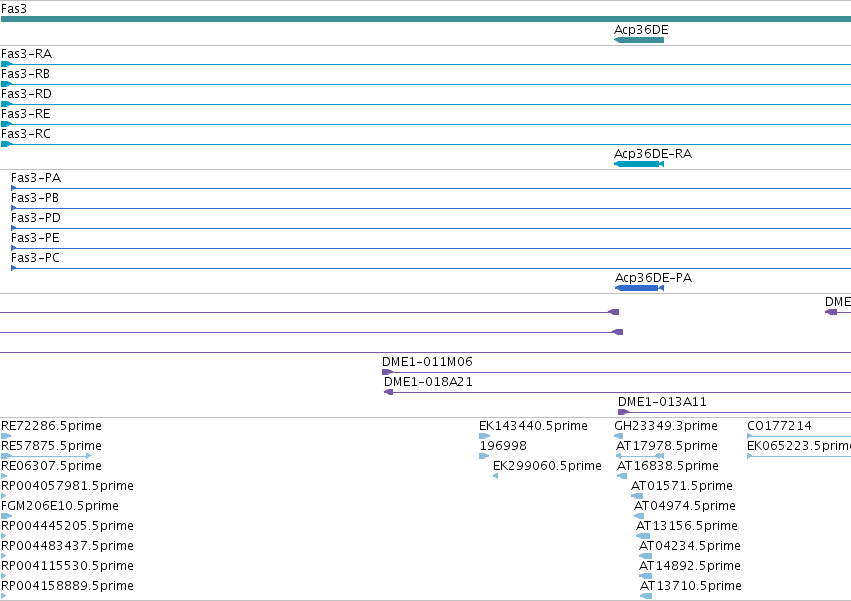
Task: Select the EK299060.5prime EST label
Action: 547,466
